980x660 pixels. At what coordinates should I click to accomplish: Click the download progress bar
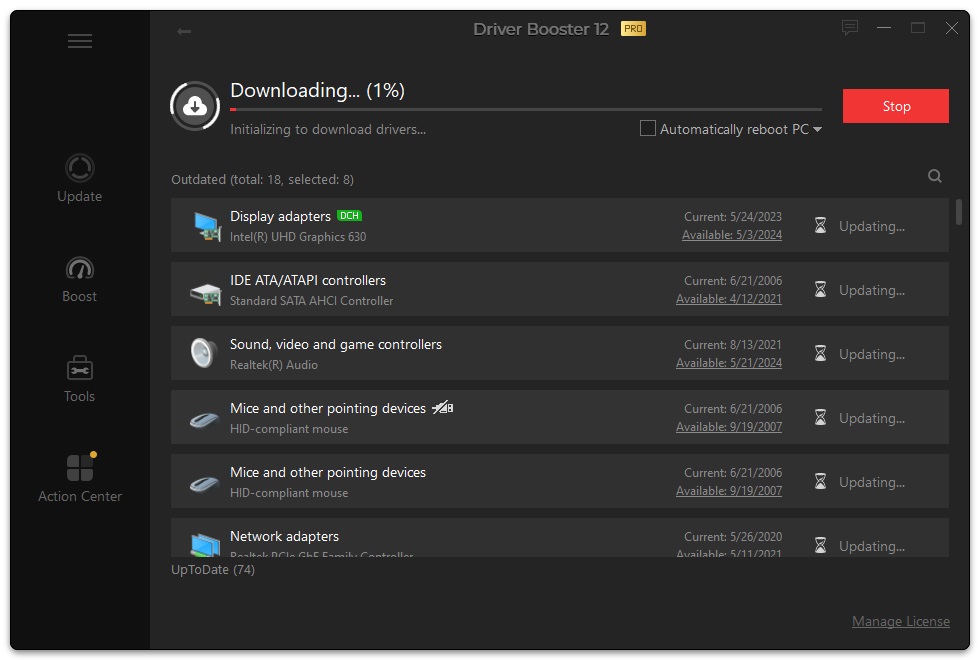click(526, 109)
